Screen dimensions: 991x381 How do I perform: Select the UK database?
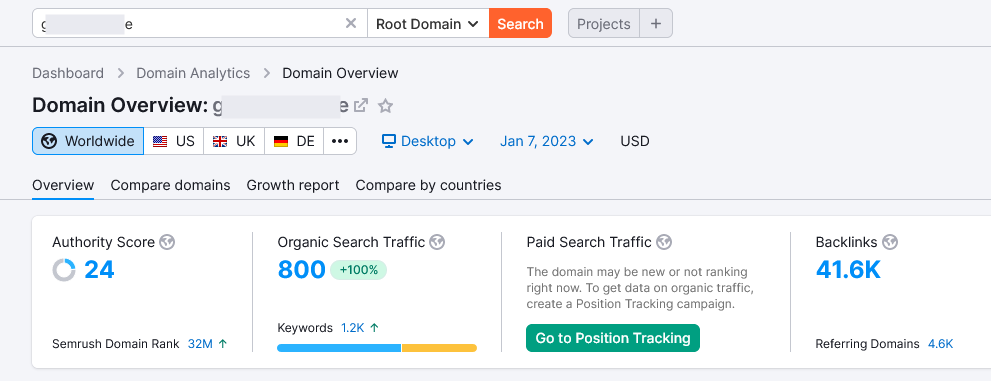[234, 141]
